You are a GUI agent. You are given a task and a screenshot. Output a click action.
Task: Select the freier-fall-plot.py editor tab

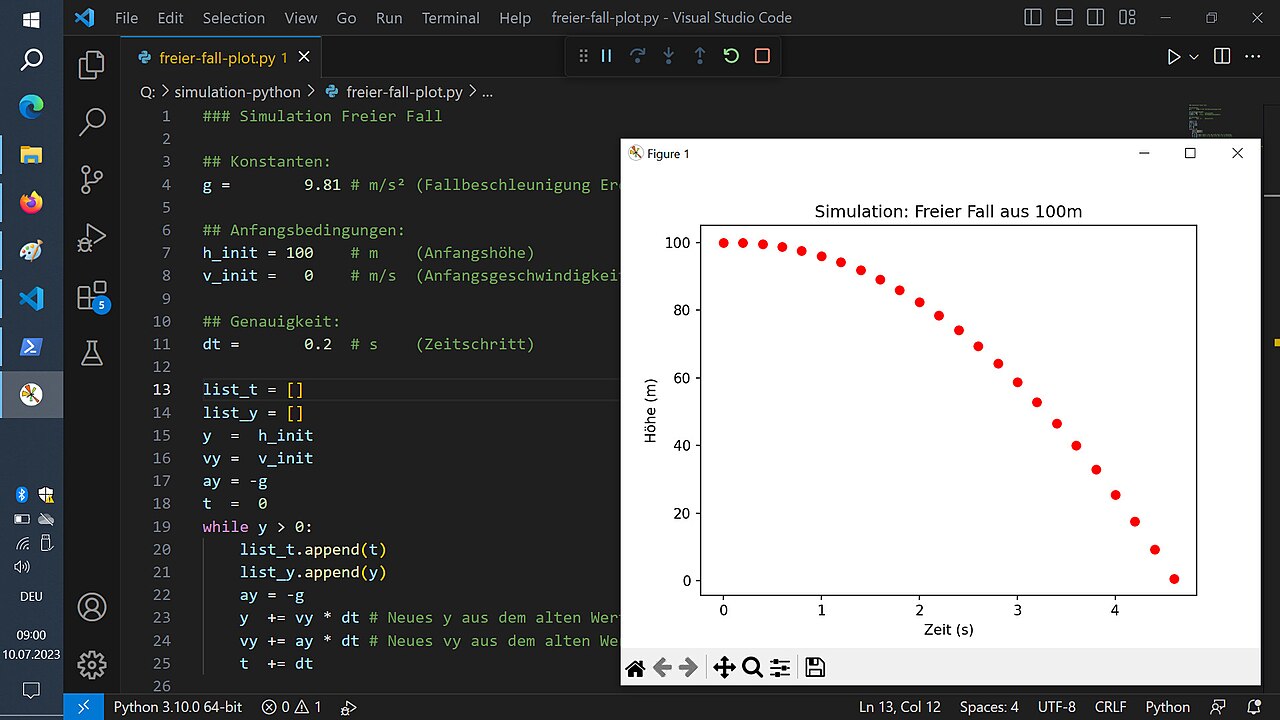pyautogui.click(x=216, y=58)
